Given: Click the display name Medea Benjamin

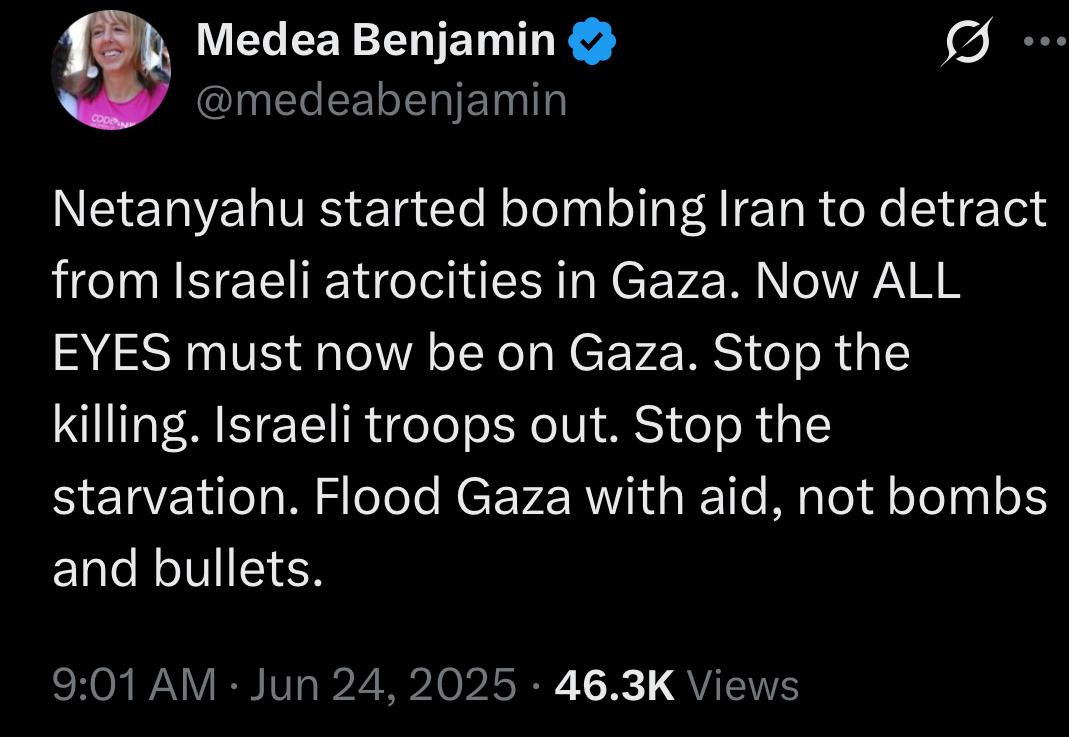Looking at the screenshot, I should (376, 40).
